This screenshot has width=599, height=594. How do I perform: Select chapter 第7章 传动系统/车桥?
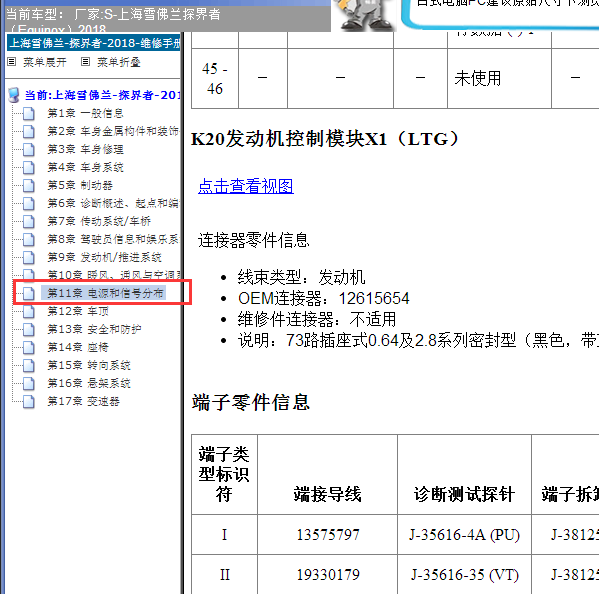[99, 222]
